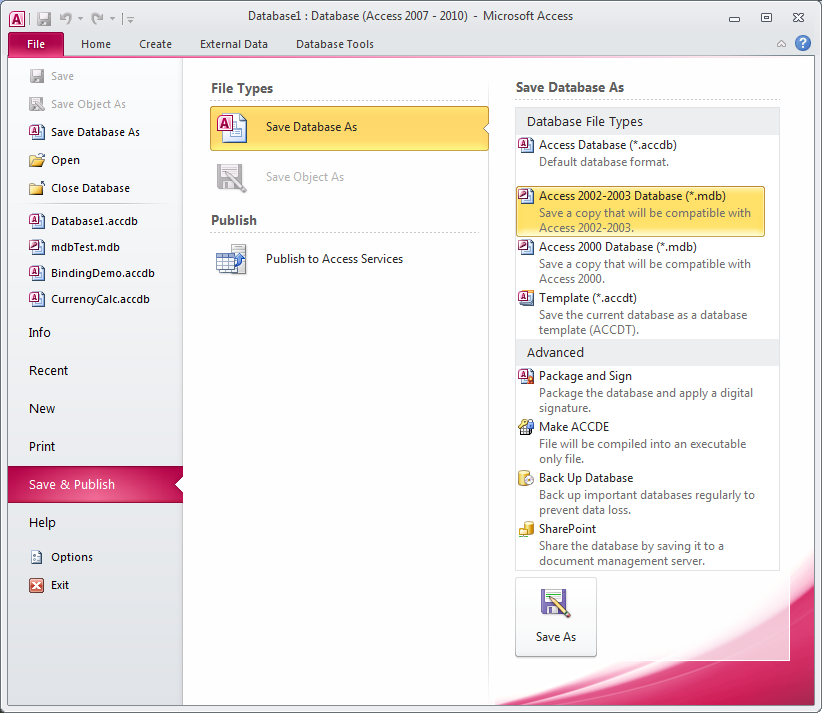Select the Make ACCDE option icon
822x713 pixels.
(526, 426)
